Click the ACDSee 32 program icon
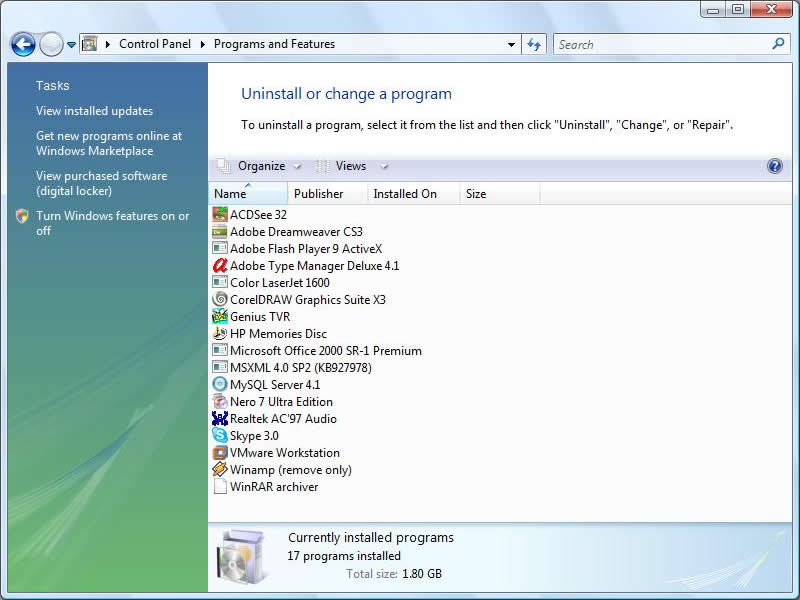 click(x=220, y=214)
